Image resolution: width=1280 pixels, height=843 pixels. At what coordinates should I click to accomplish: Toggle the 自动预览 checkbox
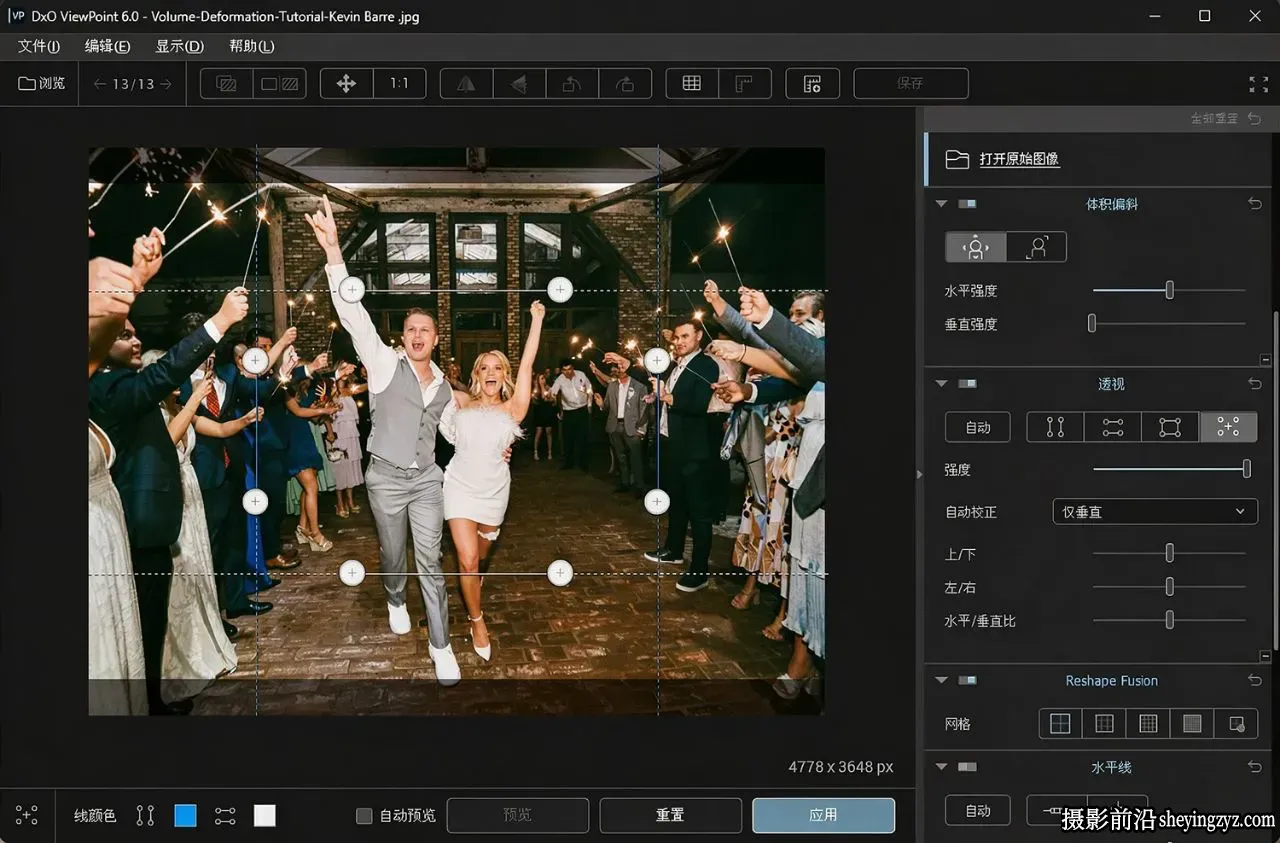click(x=364, y=816)
